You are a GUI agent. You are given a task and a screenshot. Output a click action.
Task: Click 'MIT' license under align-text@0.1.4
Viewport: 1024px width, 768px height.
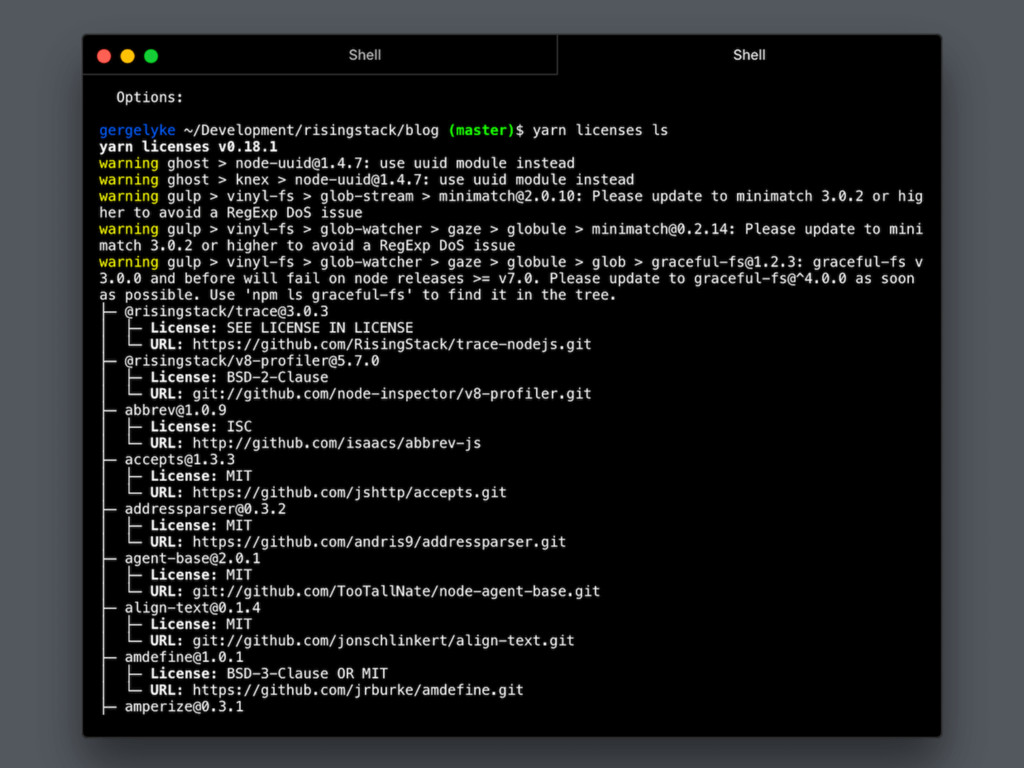(x=239, y=624)
